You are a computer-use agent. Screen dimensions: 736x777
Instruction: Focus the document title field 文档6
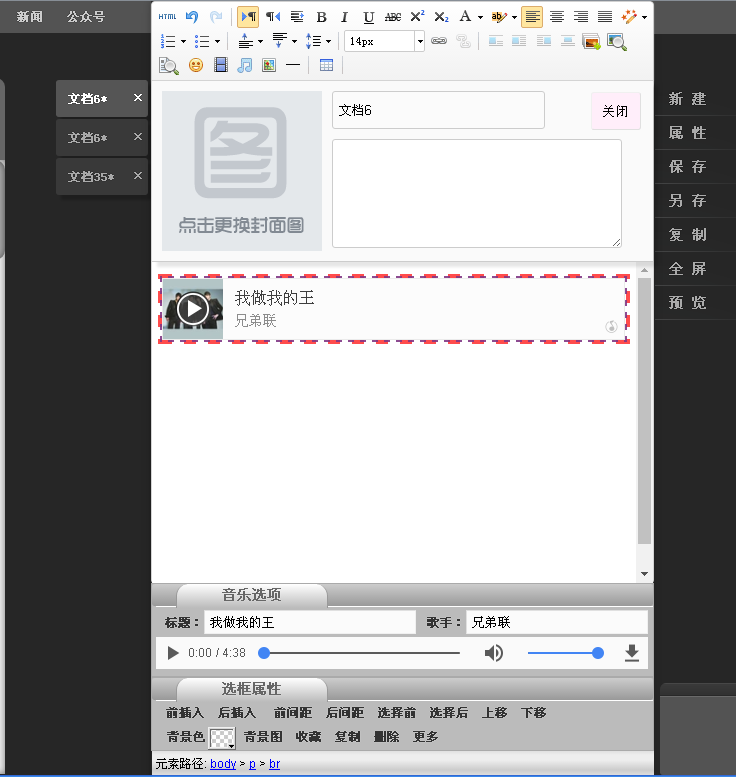click(x=438, y=110)
